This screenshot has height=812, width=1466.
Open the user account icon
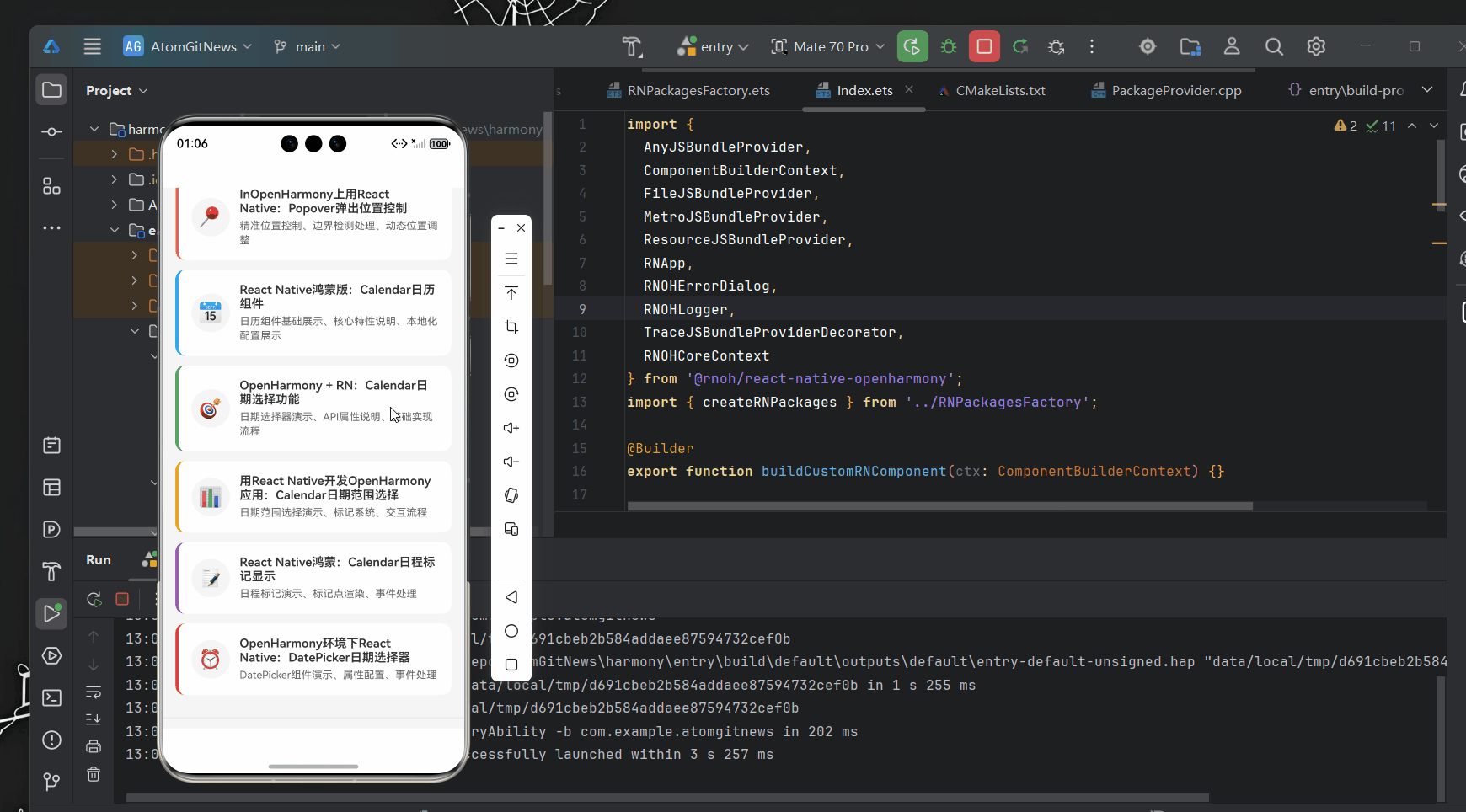(x=1232, y=46)
